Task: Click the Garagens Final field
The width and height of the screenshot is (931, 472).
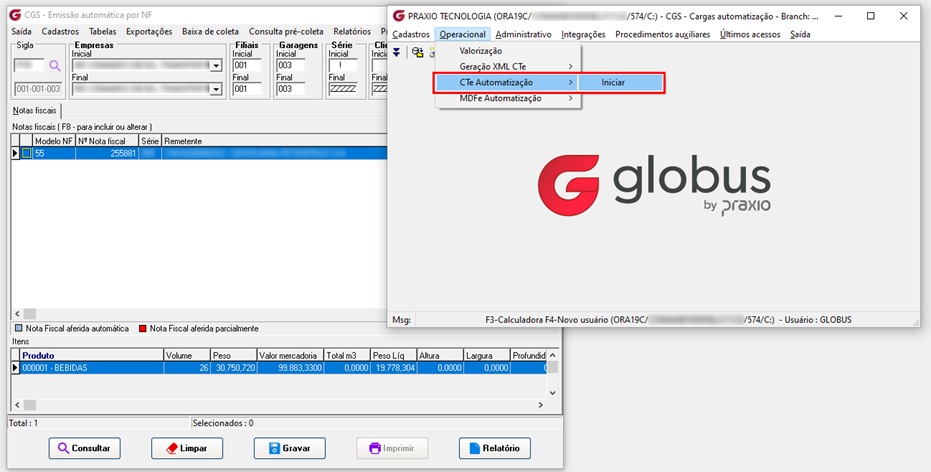Action: pyautogui.click(x=291, y=89)
